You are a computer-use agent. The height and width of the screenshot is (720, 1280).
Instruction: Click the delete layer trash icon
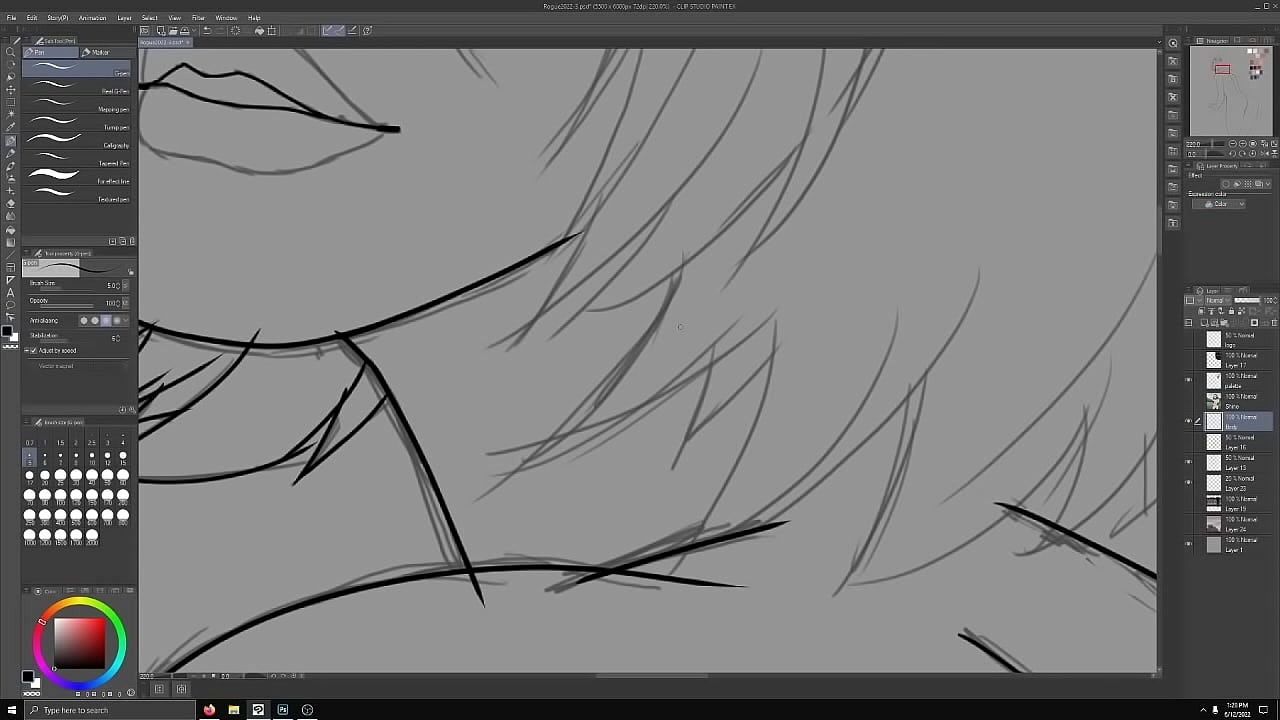coord(1274,323)
